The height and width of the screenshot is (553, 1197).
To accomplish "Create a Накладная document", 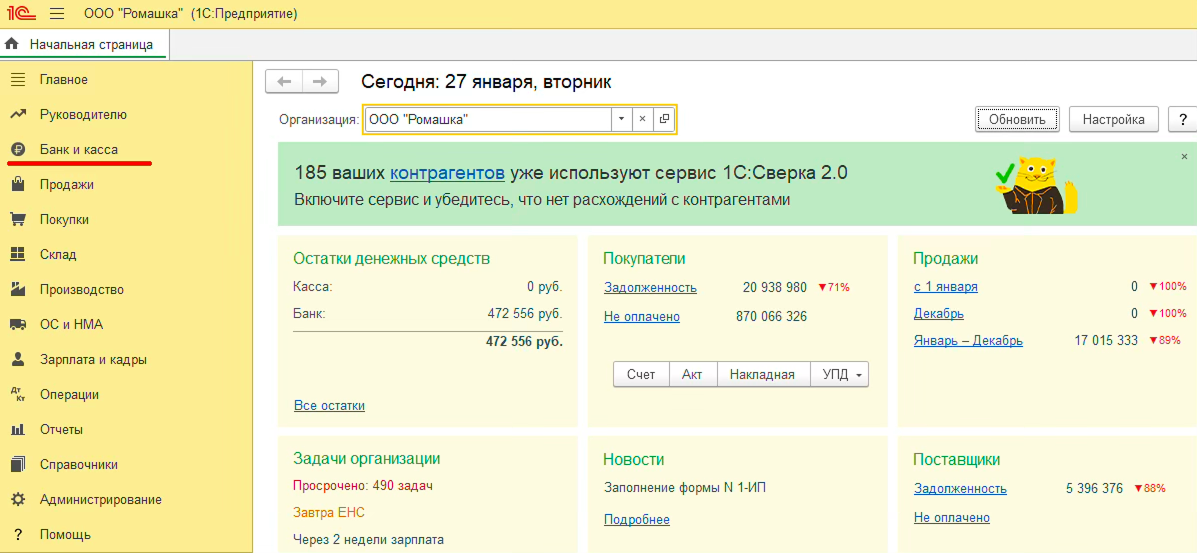I will [x=762, y=375].
